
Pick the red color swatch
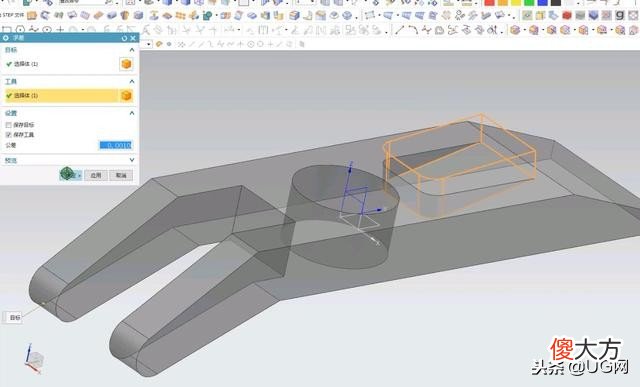(x=489, y=2)
